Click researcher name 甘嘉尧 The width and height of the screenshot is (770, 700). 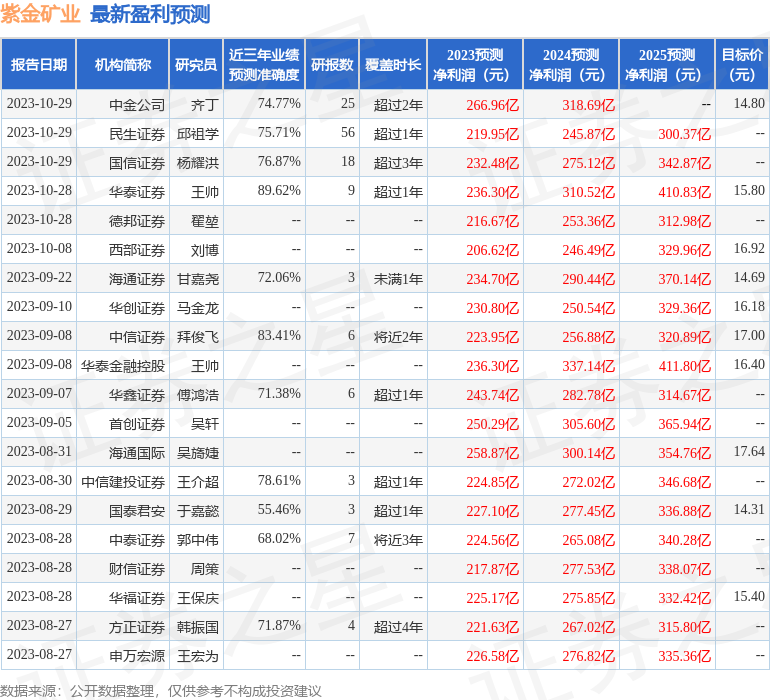tap(198, 279)
